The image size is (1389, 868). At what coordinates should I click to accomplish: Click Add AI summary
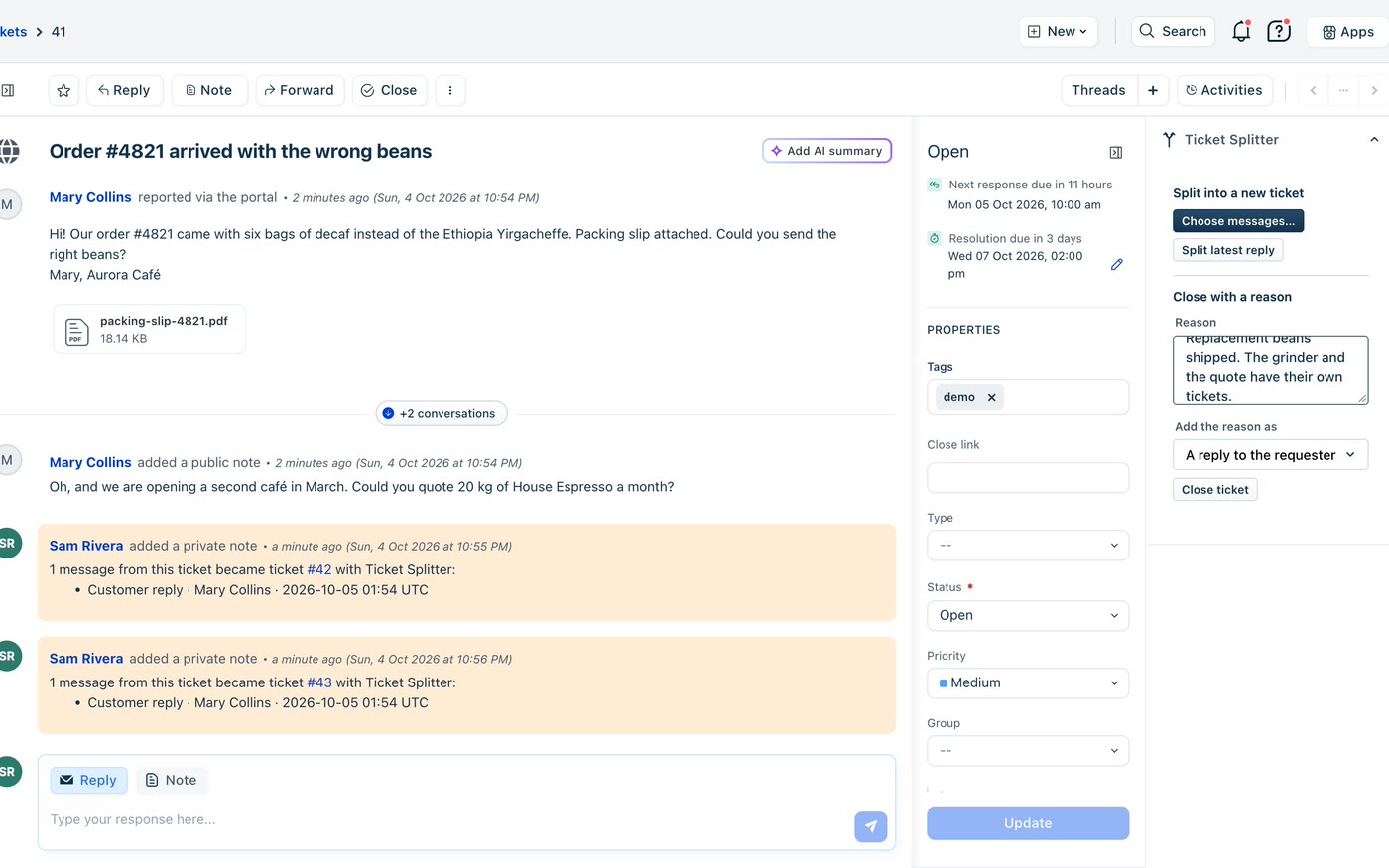pos(826,151)
